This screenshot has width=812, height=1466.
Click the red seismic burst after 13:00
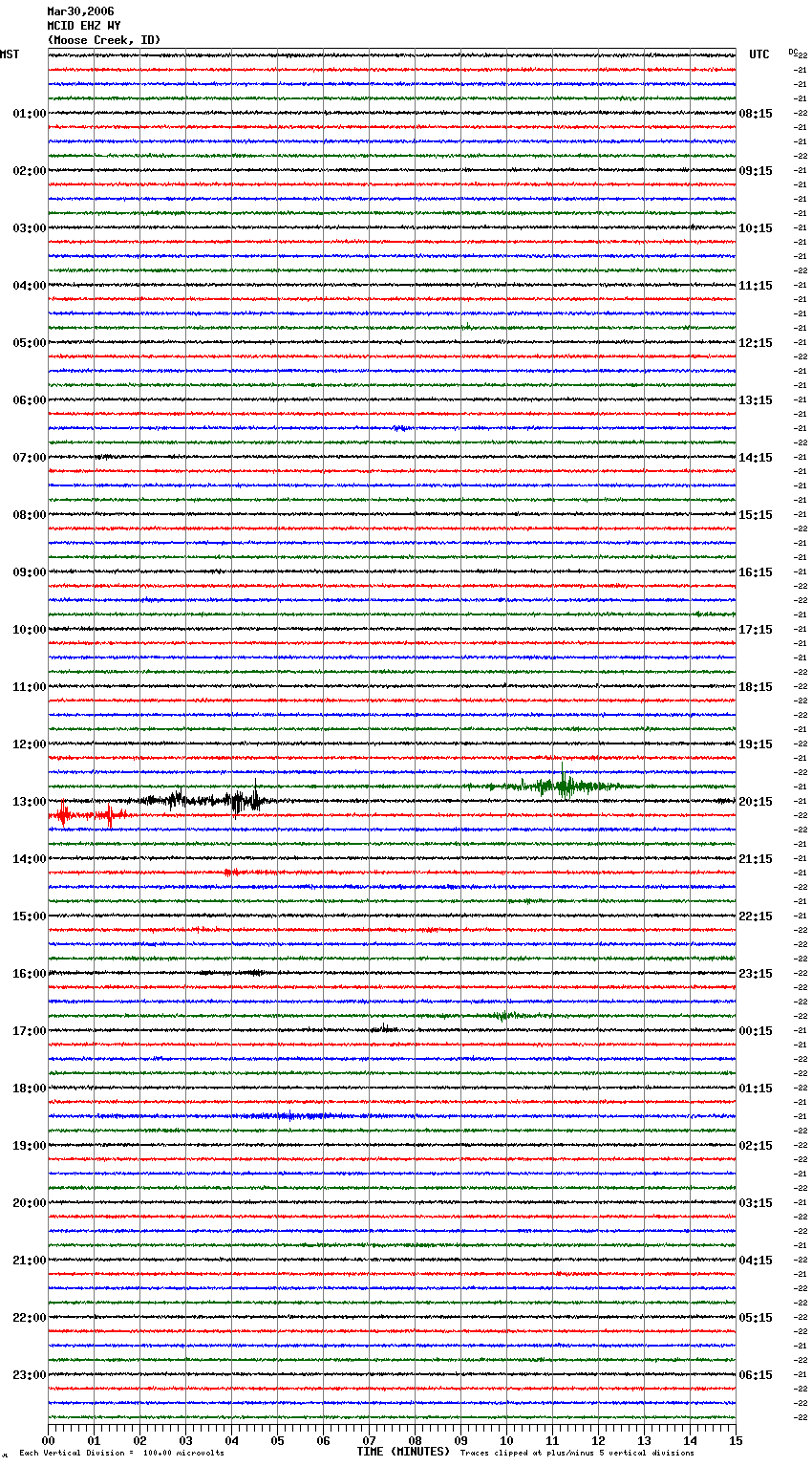click(x=65, y=815)
